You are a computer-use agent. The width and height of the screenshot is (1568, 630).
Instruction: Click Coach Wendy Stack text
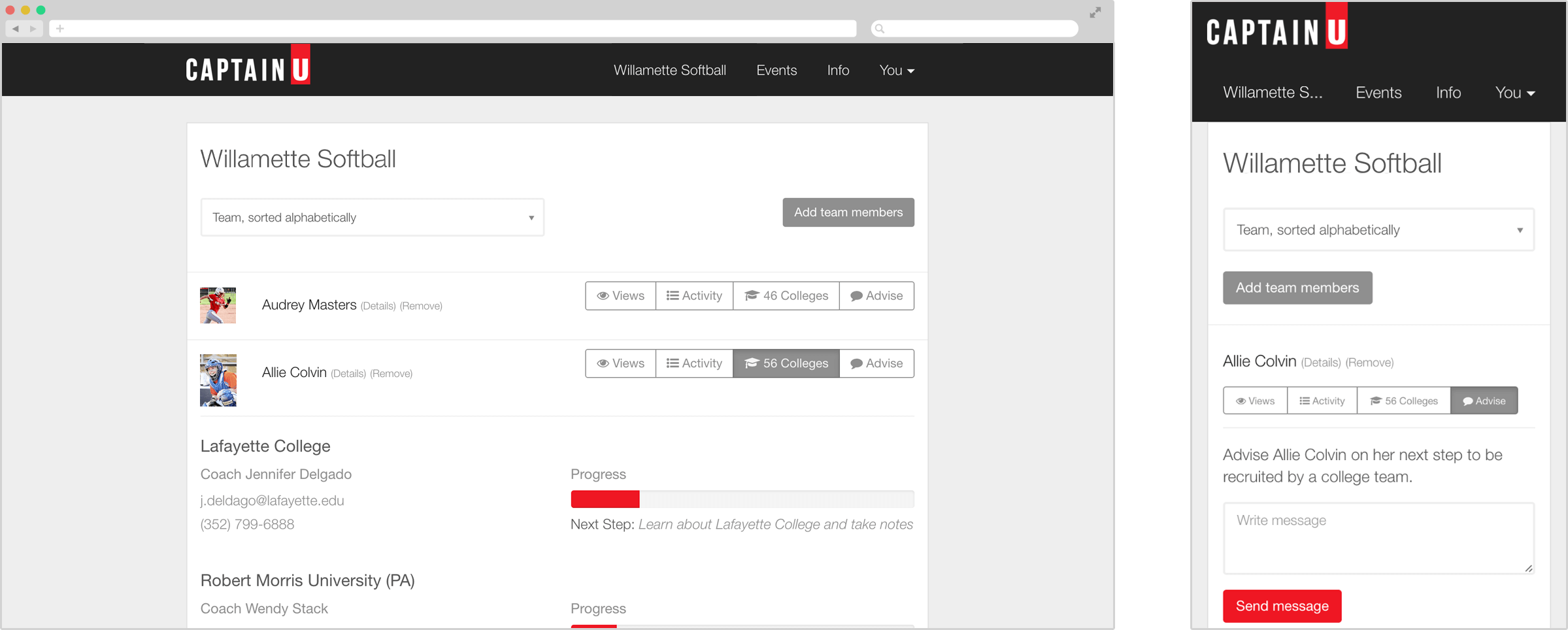coord(264,609)
